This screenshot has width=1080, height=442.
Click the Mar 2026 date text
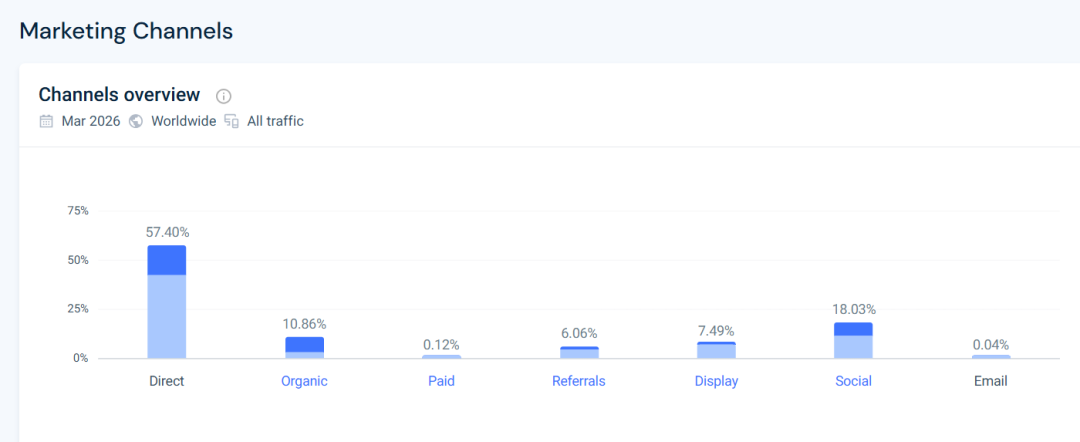(x=91, y=121)
